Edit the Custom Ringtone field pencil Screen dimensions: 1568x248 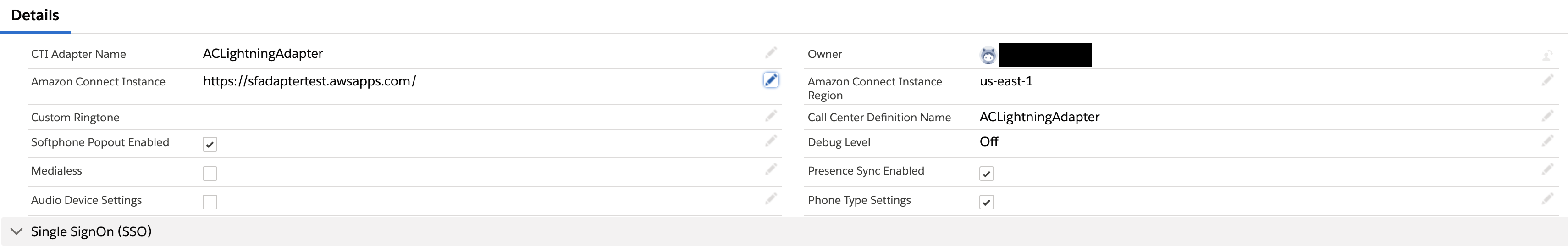pos(771,116)
